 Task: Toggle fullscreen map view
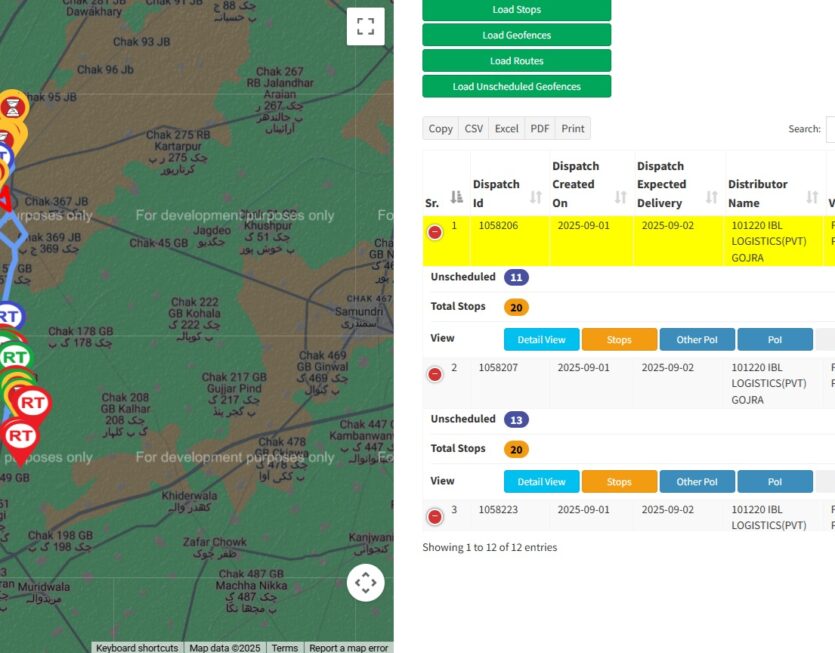pyautogui.click(x=365, y=27)
